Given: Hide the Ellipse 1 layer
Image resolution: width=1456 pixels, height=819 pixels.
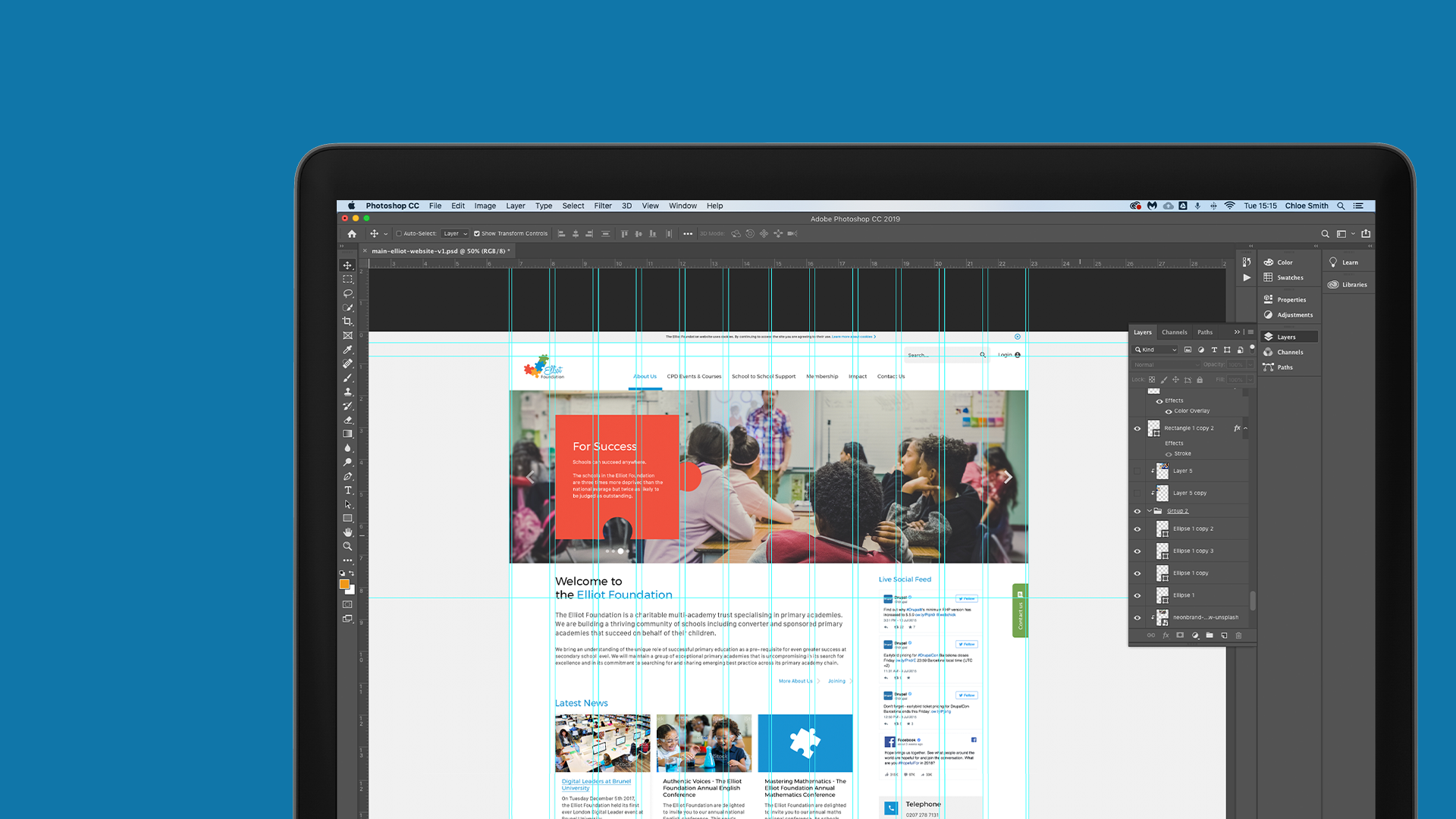Looking at the screenshot, I should point(1137,595).
